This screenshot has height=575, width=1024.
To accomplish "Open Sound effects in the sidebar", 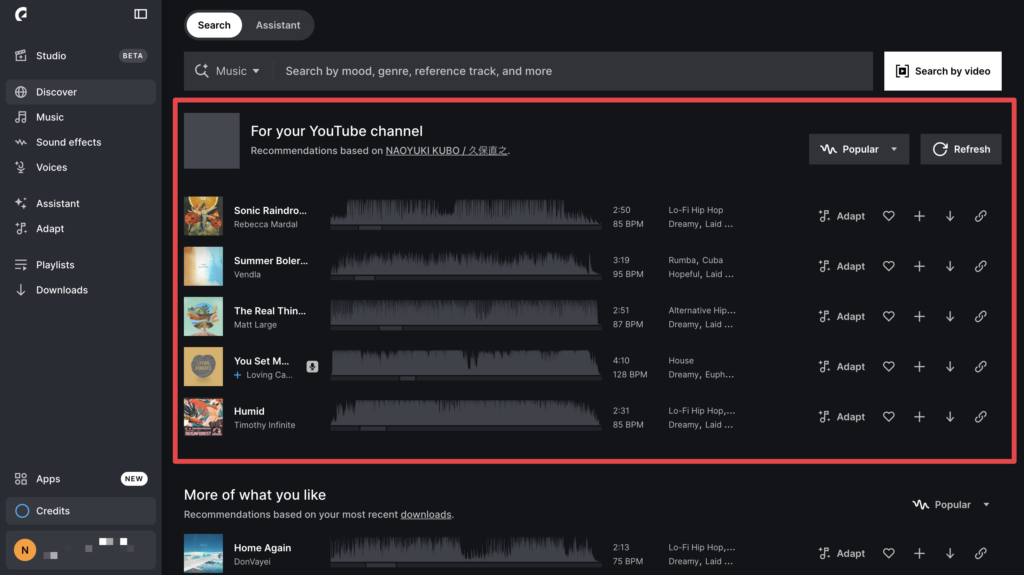I will click(x=81, y=142).
